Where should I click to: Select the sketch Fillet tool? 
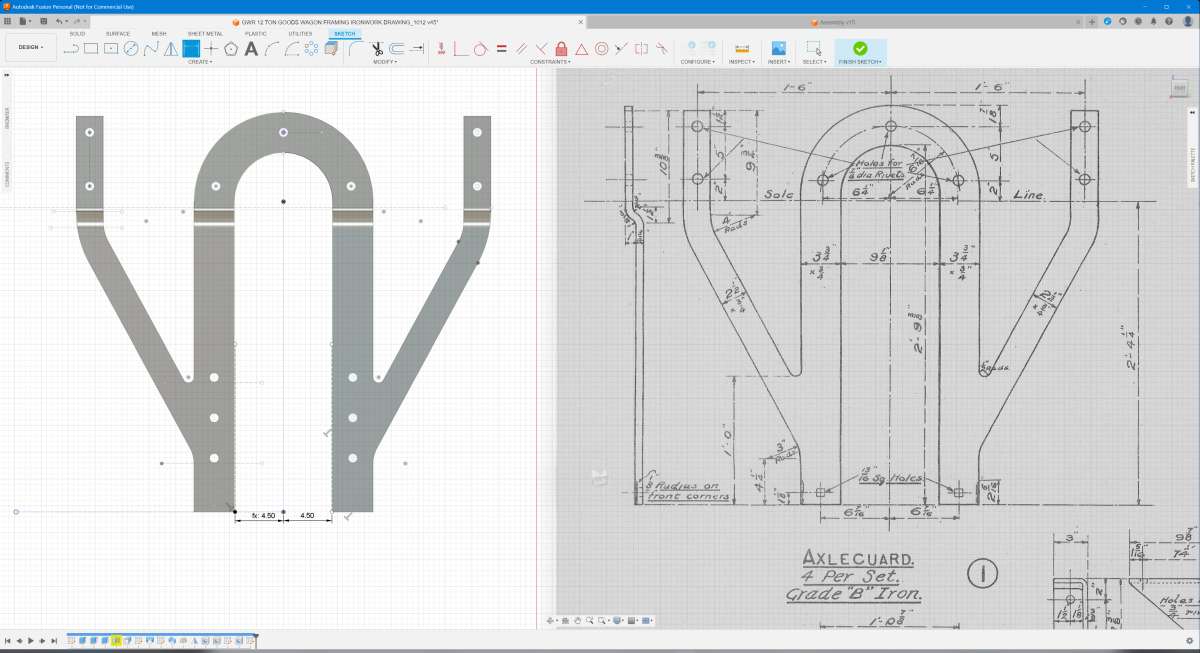pos(357,47)
